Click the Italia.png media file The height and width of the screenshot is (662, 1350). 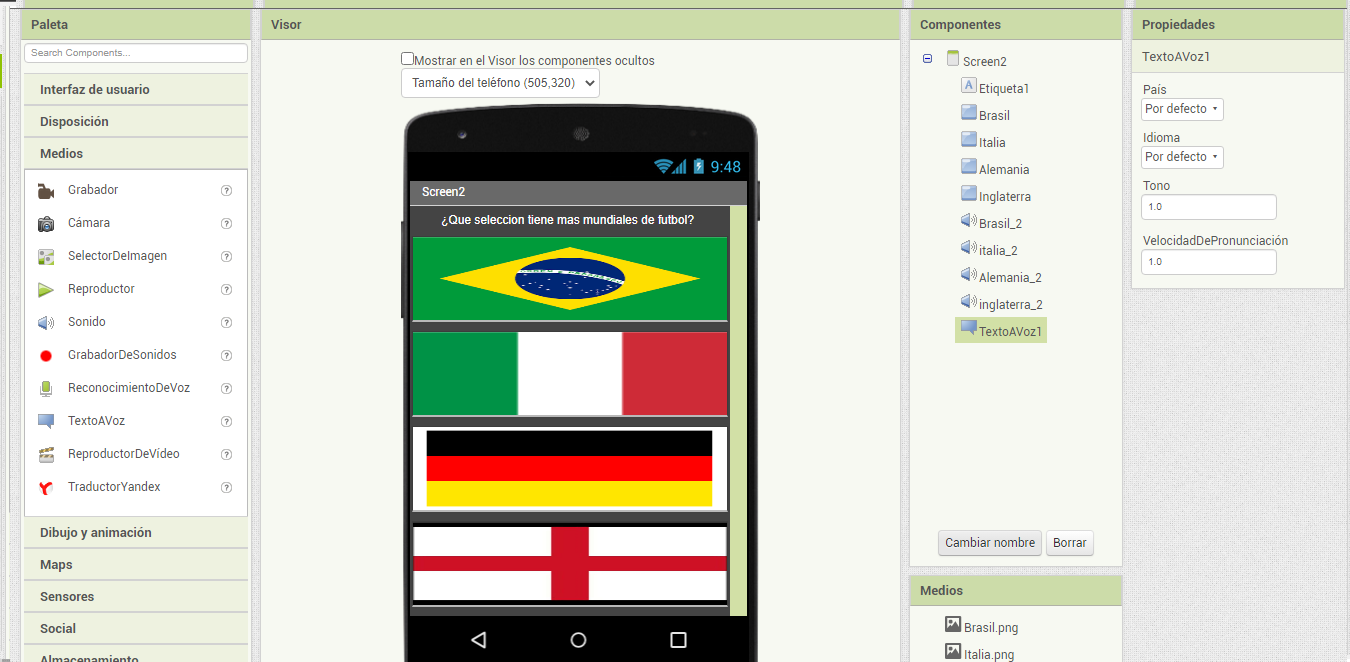point(989,655)
